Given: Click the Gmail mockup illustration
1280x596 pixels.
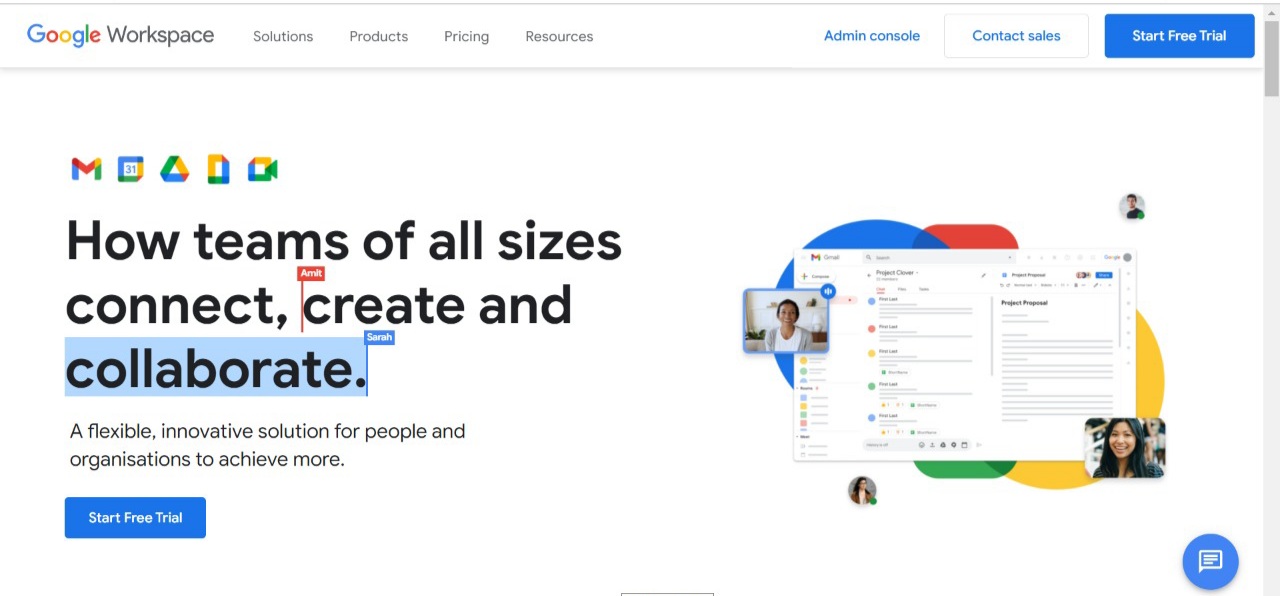Looking at the screenshot, I should click(x=964, y=354).
